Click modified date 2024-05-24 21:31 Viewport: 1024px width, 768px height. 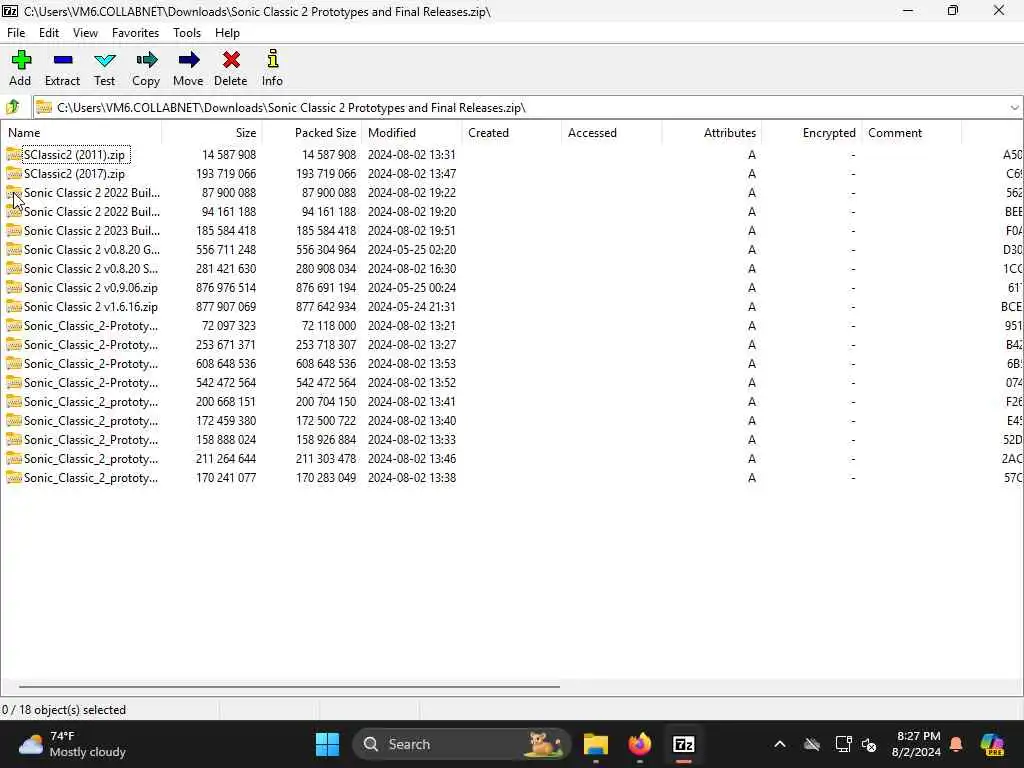pyautogui.click(x=411, y=306)
